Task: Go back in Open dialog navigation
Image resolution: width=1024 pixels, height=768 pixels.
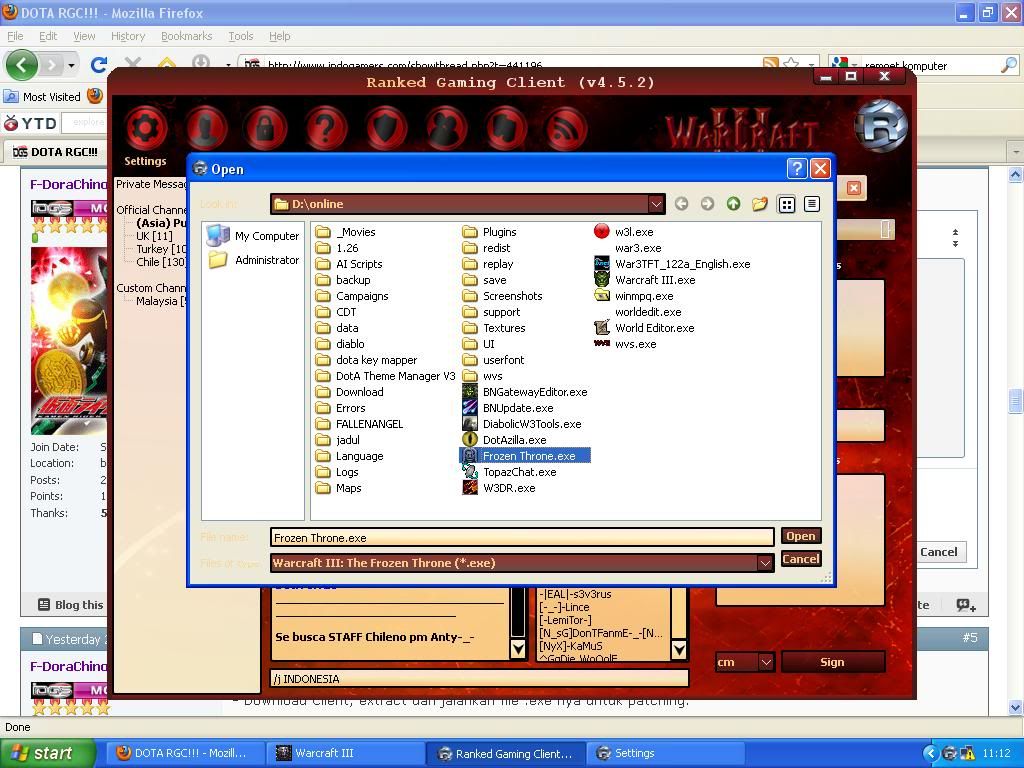Action: point(681,204)
